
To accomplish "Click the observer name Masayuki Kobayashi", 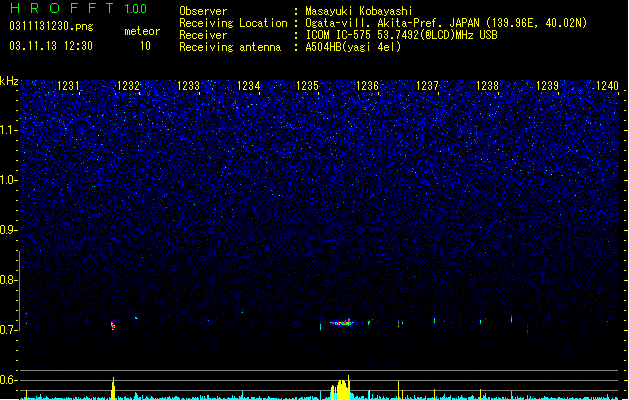I will (359, 11).
